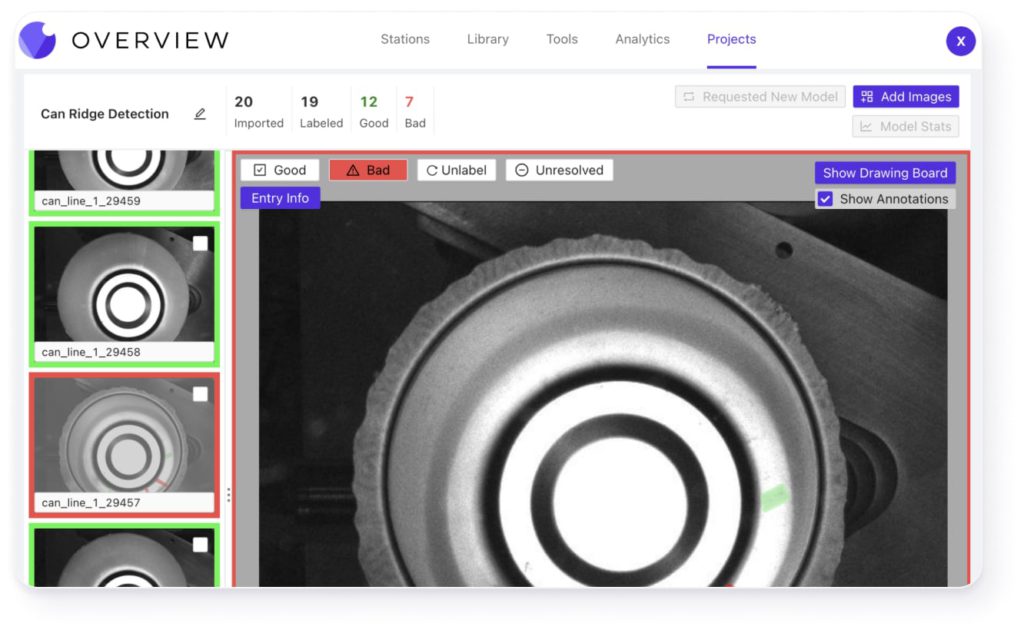Image resolution: width=1024 pixels, height=633 pixels.
Task: Mark the image as Bad
Action: (368, 170)
